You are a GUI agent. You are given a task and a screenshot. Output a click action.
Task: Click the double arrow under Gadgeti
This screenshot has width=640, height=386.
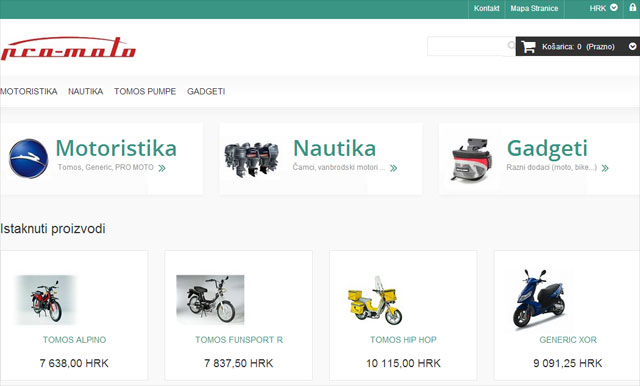coord(605,168)
